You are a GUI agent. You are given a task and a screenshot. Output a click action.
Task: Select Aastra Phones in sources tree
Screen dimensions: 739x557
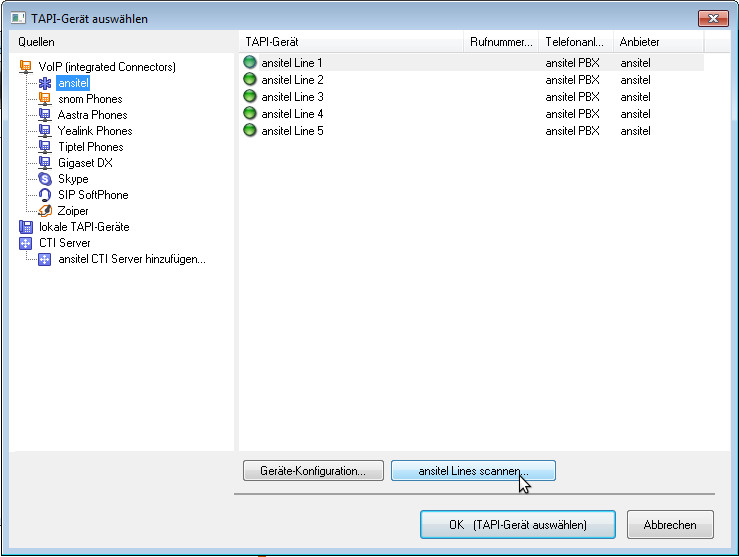coord(92,115)
